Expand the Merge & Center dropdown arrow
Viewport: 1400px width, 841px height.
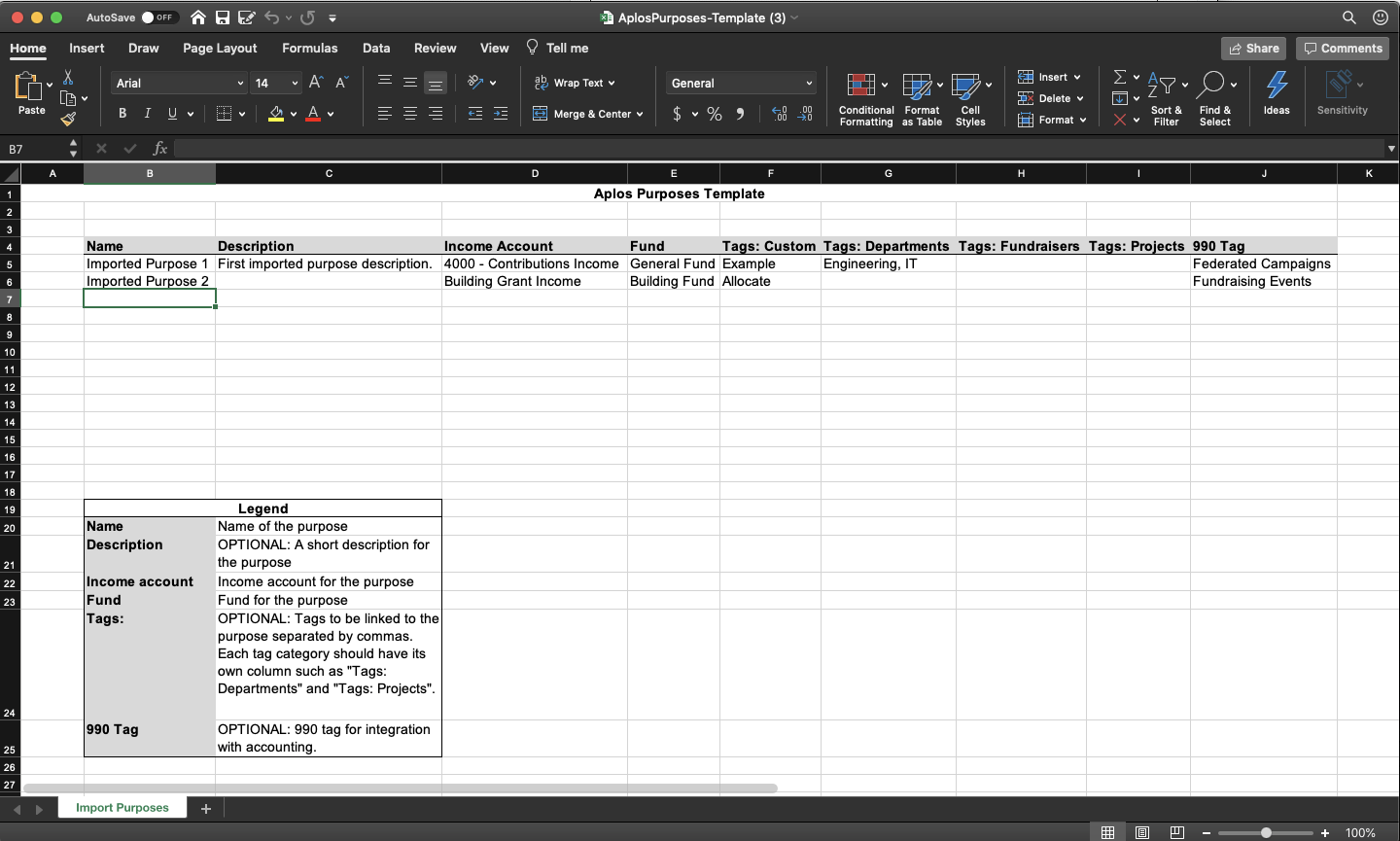pos(640,114)
